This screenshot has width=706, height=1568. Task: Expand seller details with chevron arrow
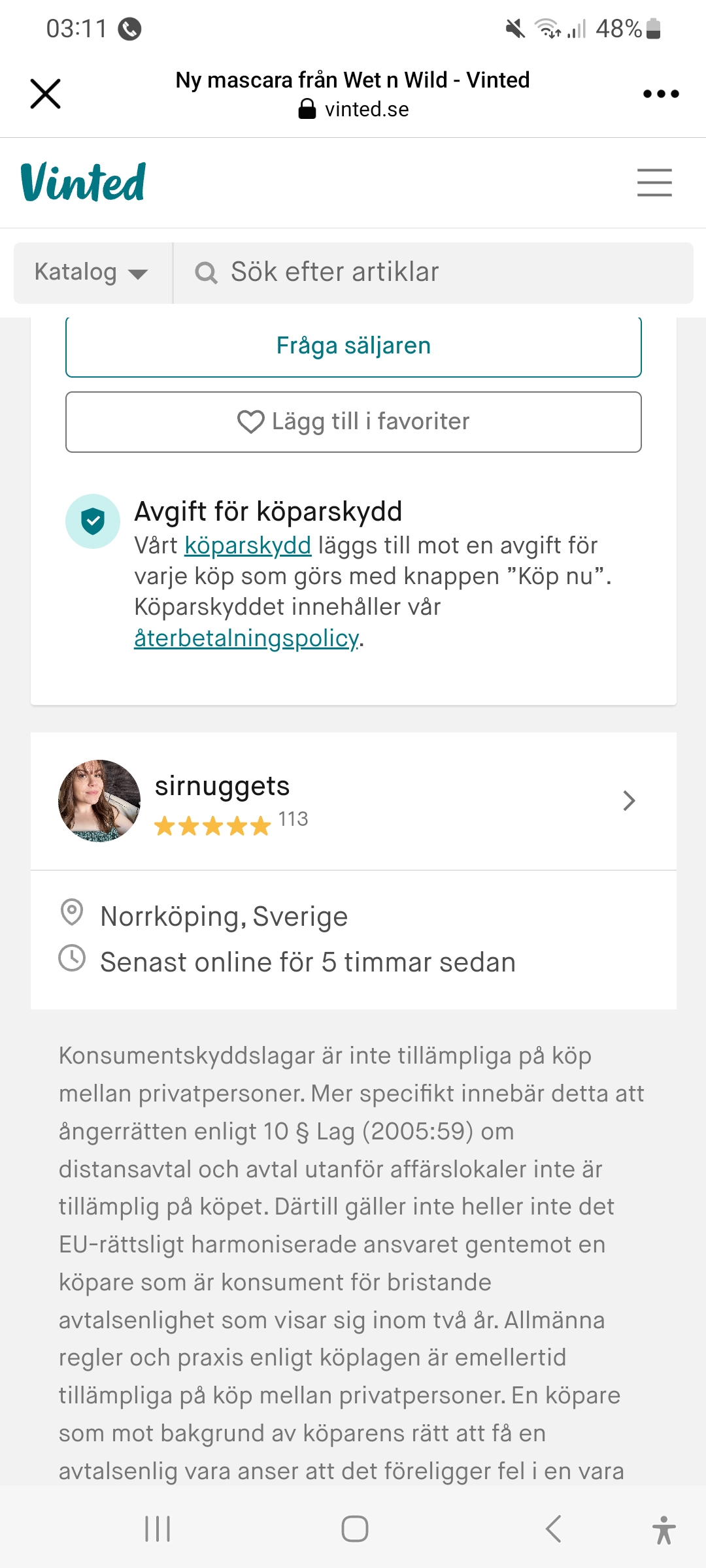click(629, 801)
